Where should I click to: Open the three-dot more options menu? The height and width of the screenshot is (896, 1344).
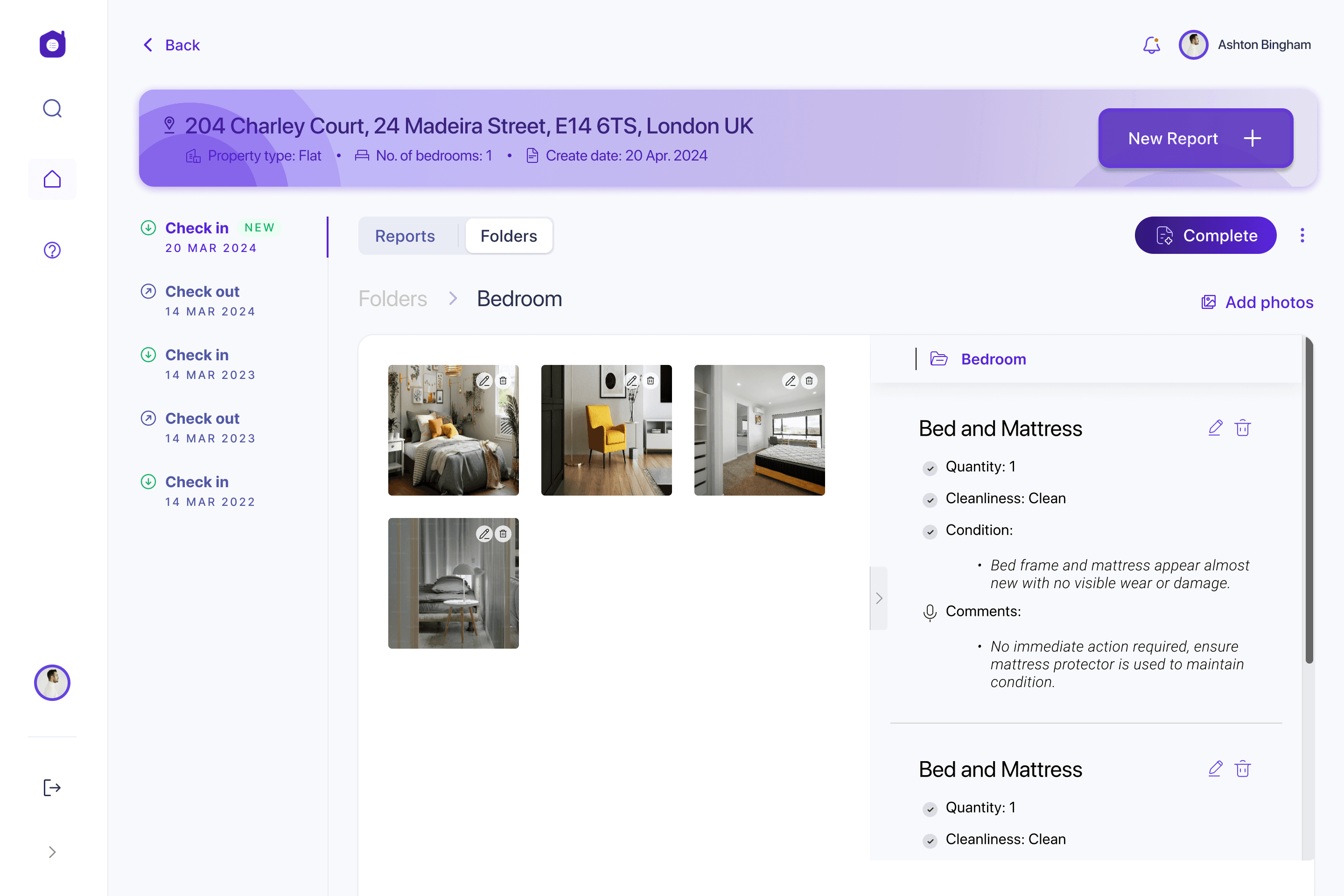tap(1302, 235)
